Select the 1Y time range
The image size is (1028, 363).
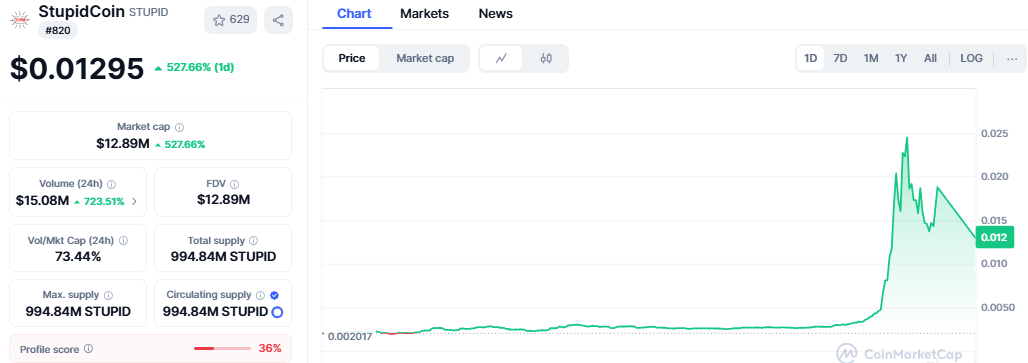tap(901, 58)
